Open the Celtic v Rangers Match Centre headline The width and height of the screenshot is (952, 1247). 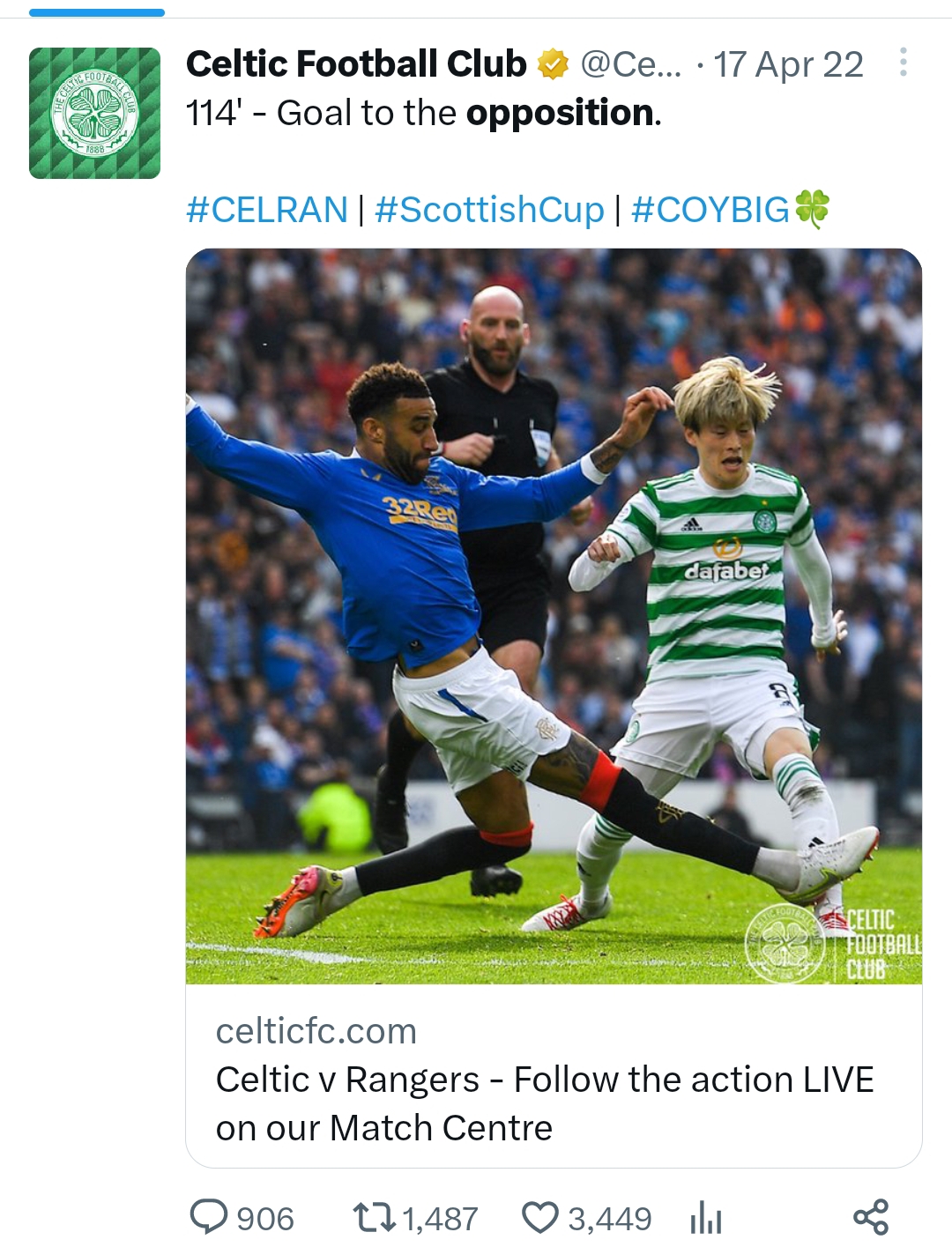click(x=545, y=1103)
